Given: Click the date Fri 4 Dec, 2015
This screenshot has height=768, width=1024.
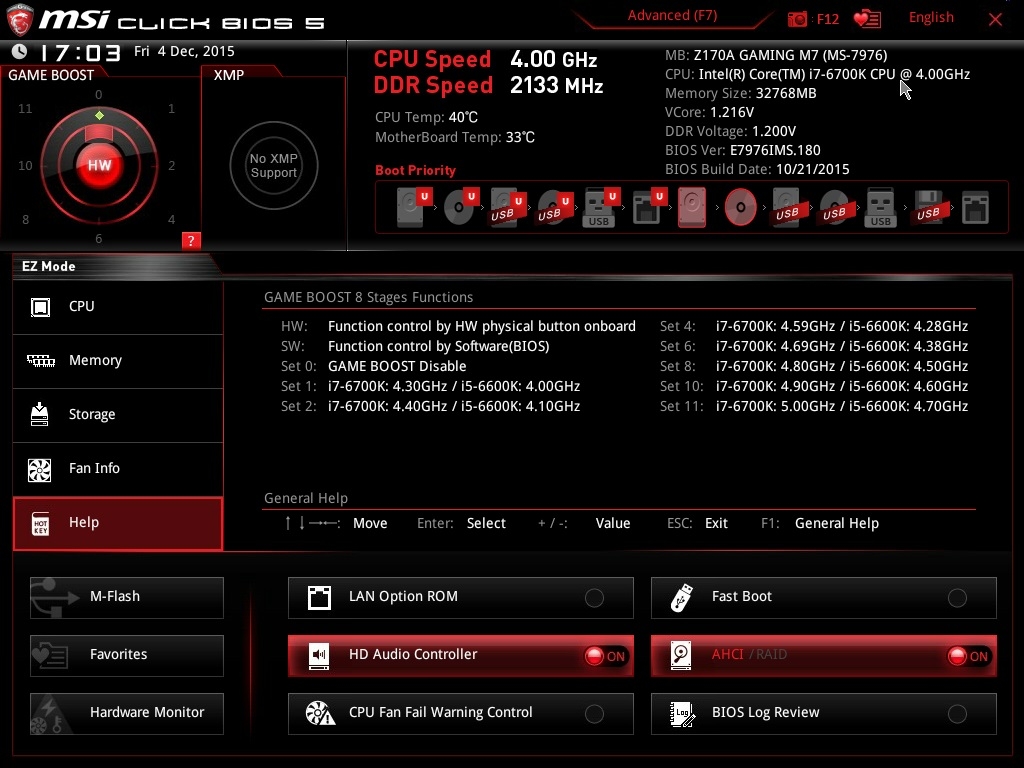Looking at the screenshot, I should click(184, 51).
